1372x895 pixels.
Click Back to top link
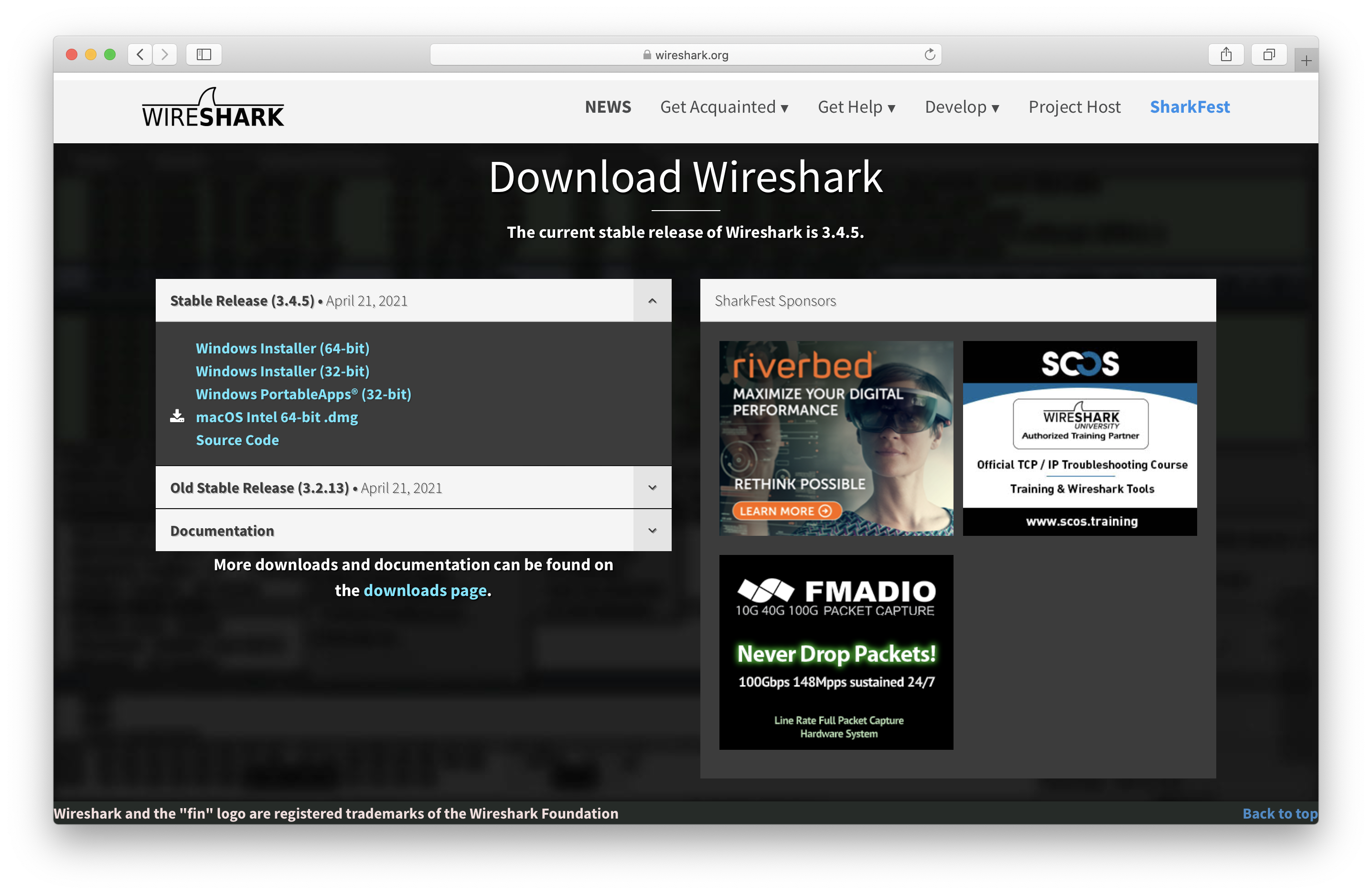tap(1280, 813)
